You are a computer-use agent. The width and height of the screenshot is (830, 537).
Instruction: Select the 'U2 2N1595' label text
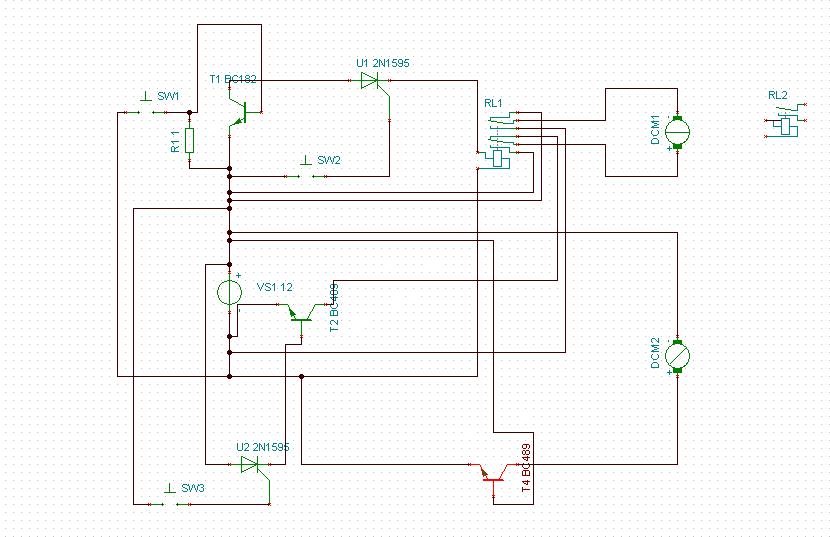click(x=263, y=447)
